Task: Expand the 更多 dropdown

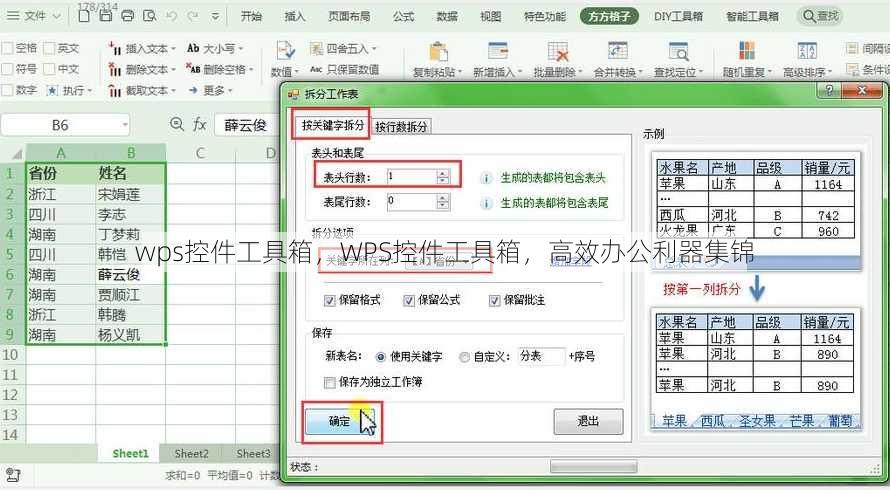Action: tap(230, 91)
